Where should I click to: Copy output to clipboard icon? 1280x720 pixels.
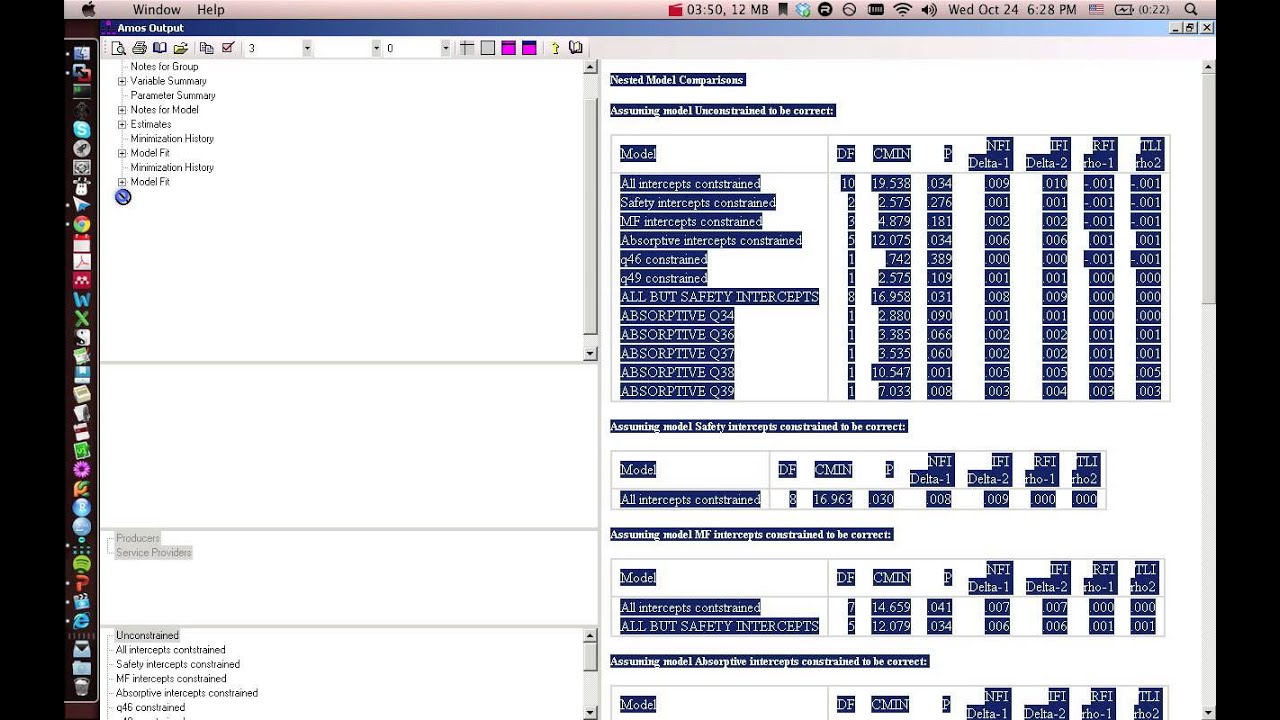click(x=207, y=48)
